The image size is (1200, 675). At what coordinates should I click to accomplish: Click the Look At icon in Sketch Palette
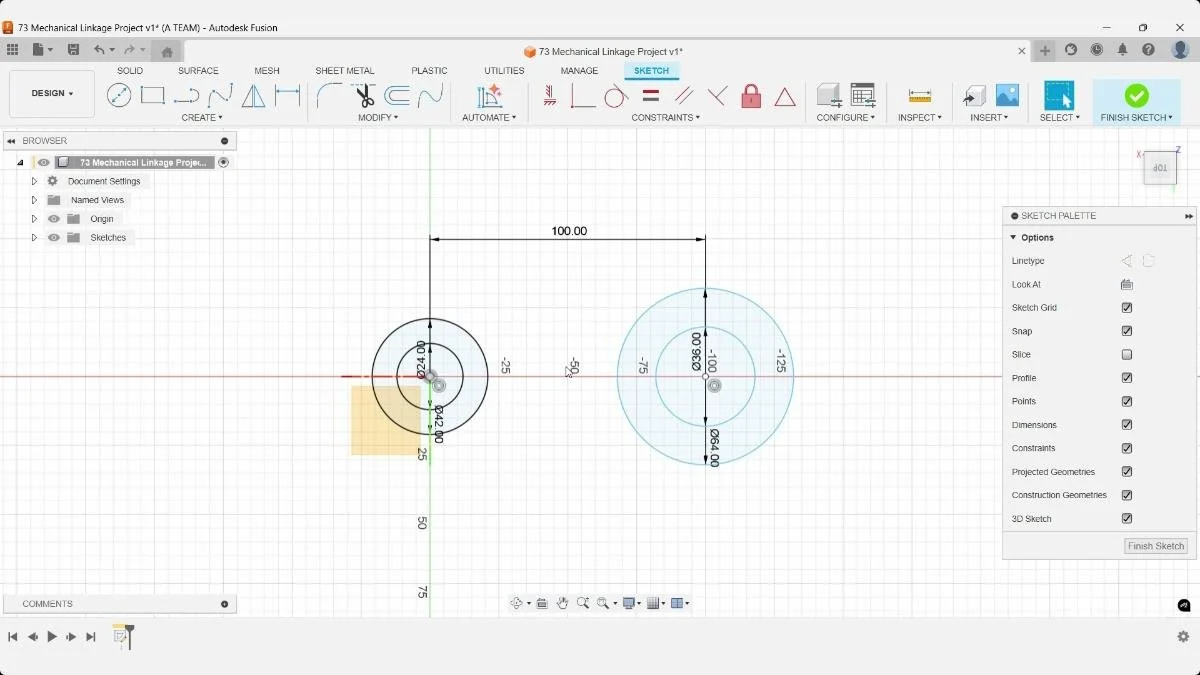(1127, 284)
